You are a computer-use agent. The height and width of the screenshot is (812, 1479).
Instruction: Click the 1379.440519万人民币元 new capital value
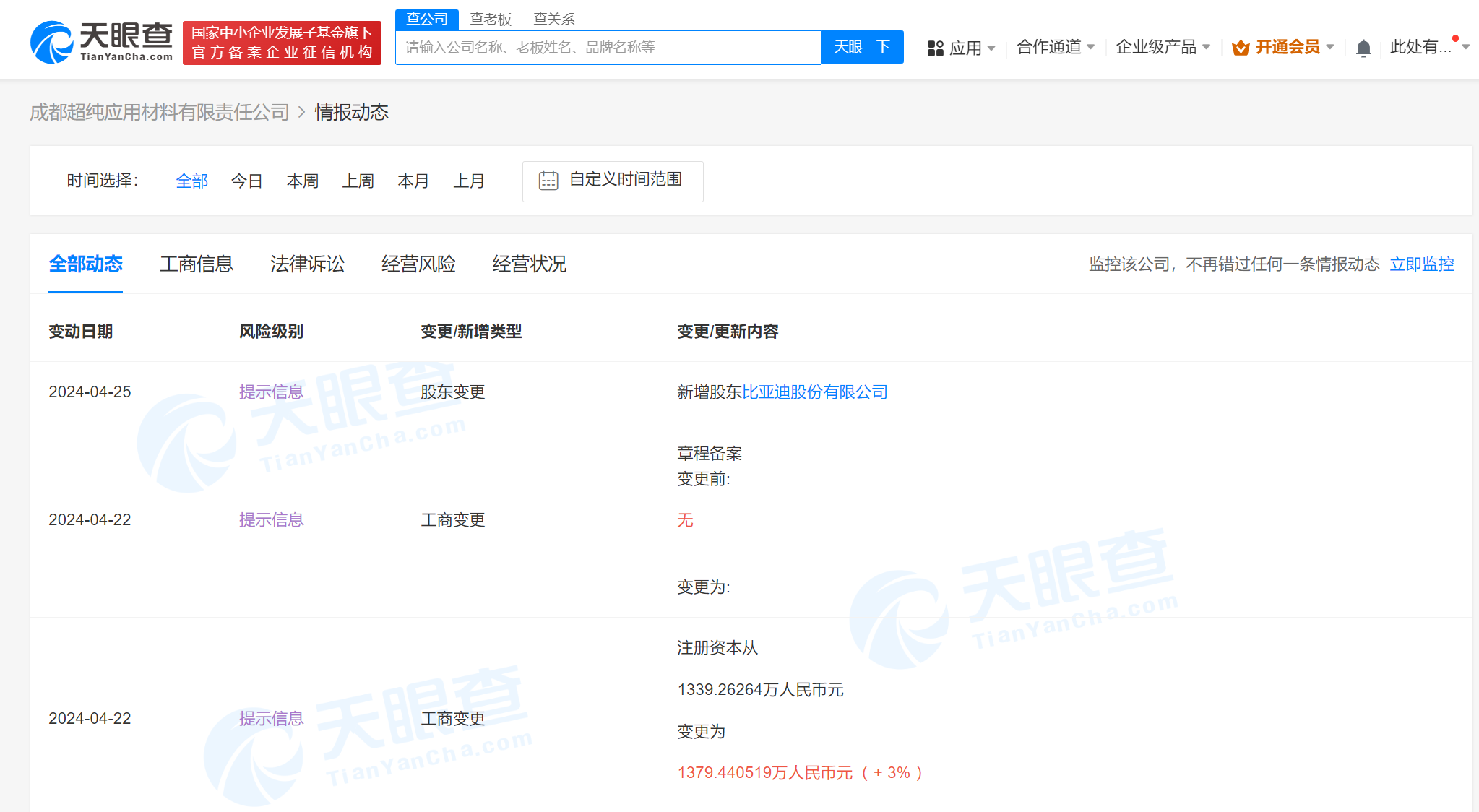pos(765,773)
